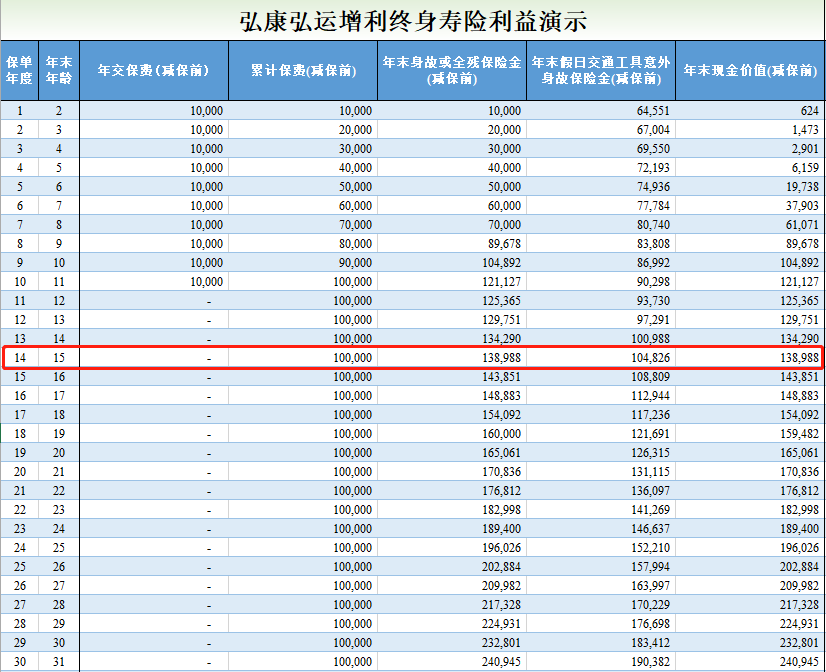This screenshot has width=826, height=672.
Task: Click the cell with 183,412
Action: pos(601,642)
